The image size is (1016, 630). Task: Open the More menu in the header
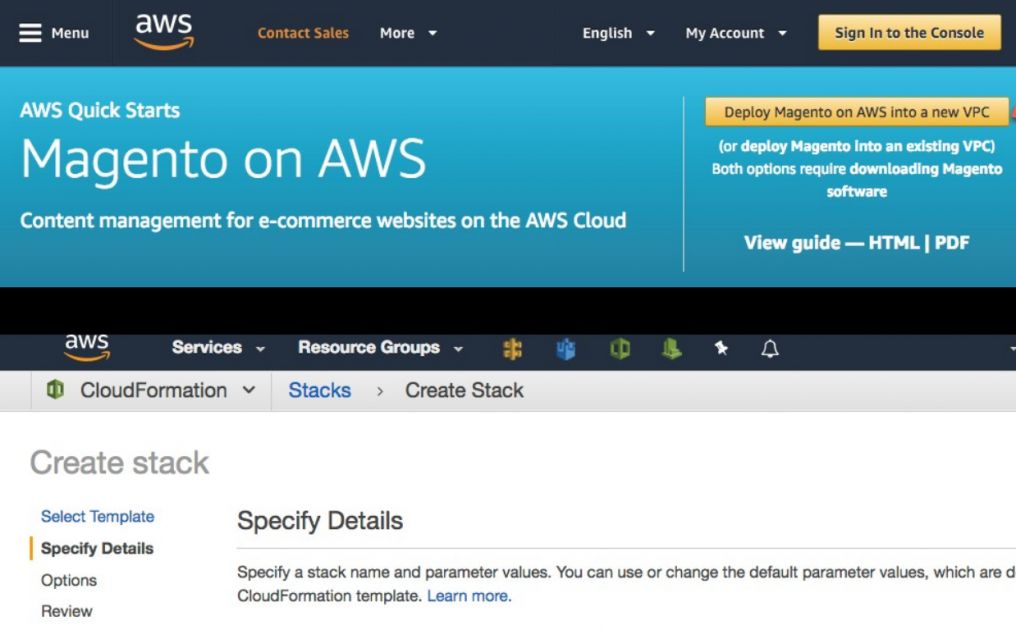tap(407, 32)
